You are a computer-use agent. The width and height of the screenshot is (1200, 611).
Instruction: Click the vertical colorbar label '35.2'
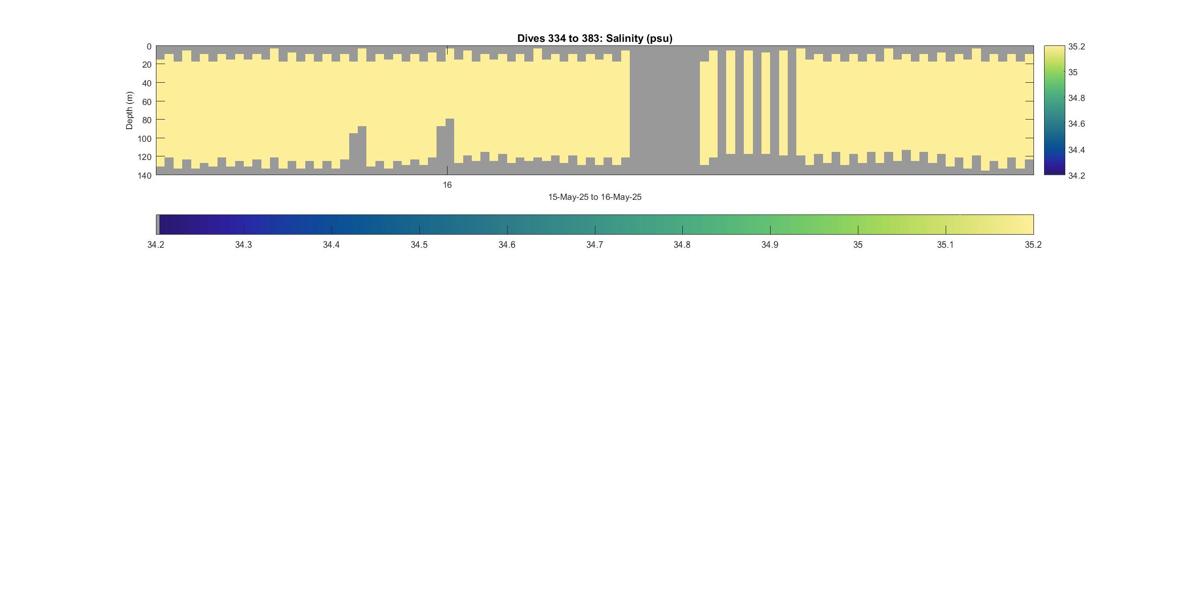1077,46
